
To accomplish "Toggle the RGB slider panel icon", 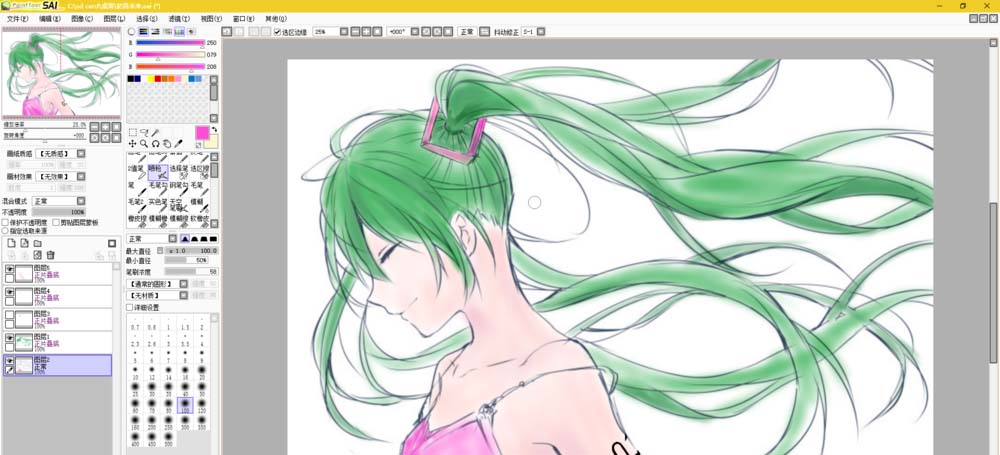I will click(x=143, y=31).
